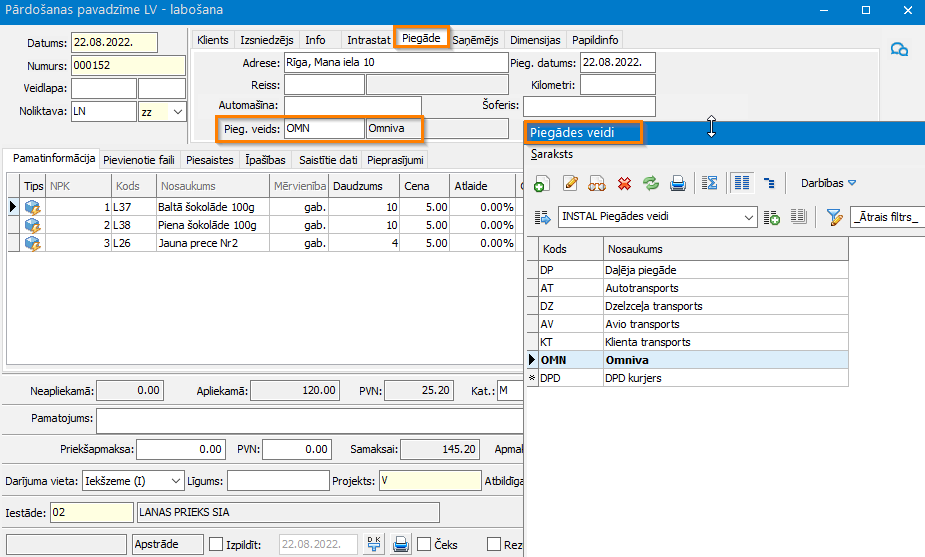Open the Info tab
The height and width of the screenshot is (557, 925).
(x=315, y=40)
